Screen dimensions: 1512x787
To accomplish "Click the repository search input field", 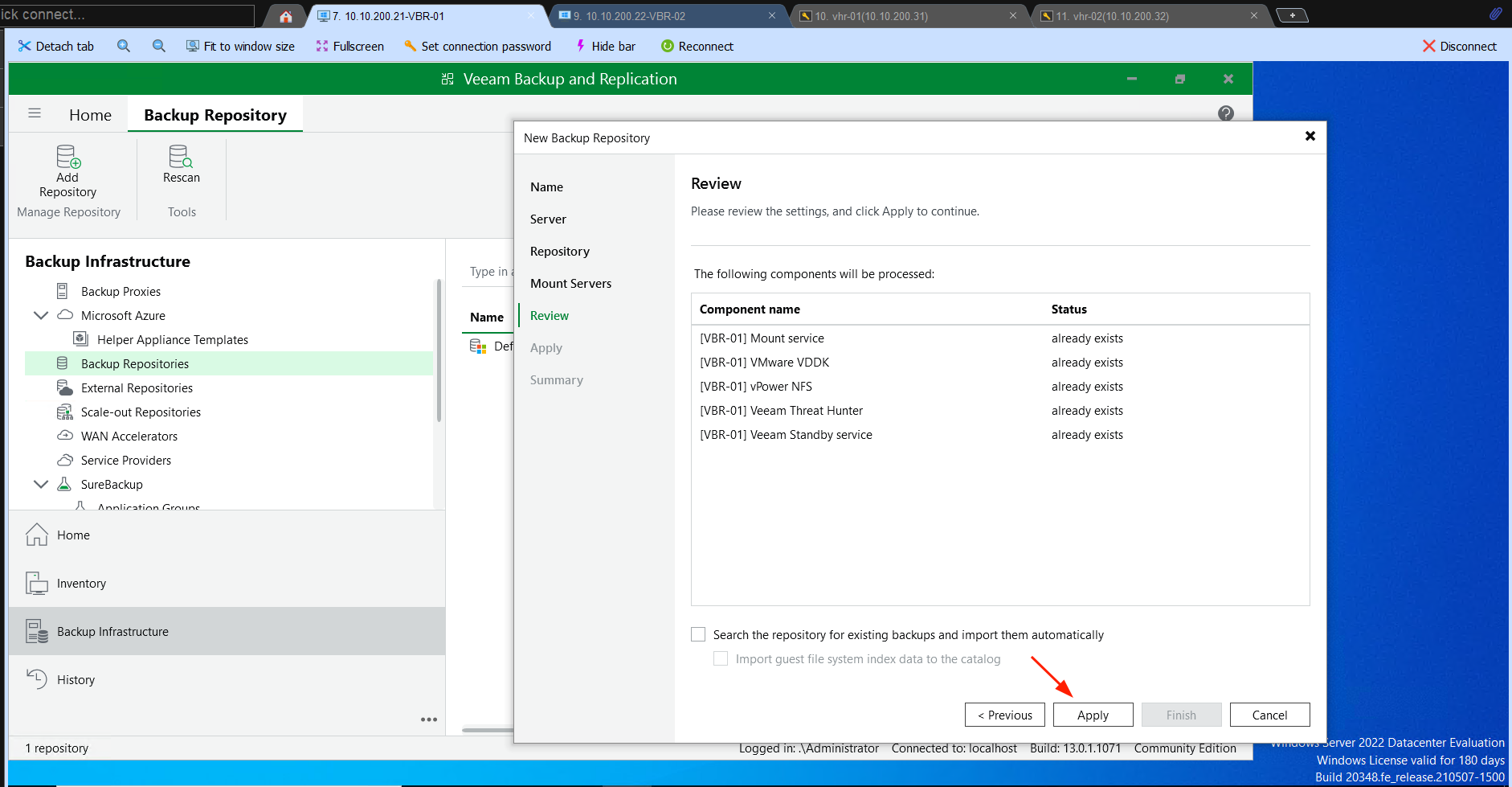I will coord(488,272).
